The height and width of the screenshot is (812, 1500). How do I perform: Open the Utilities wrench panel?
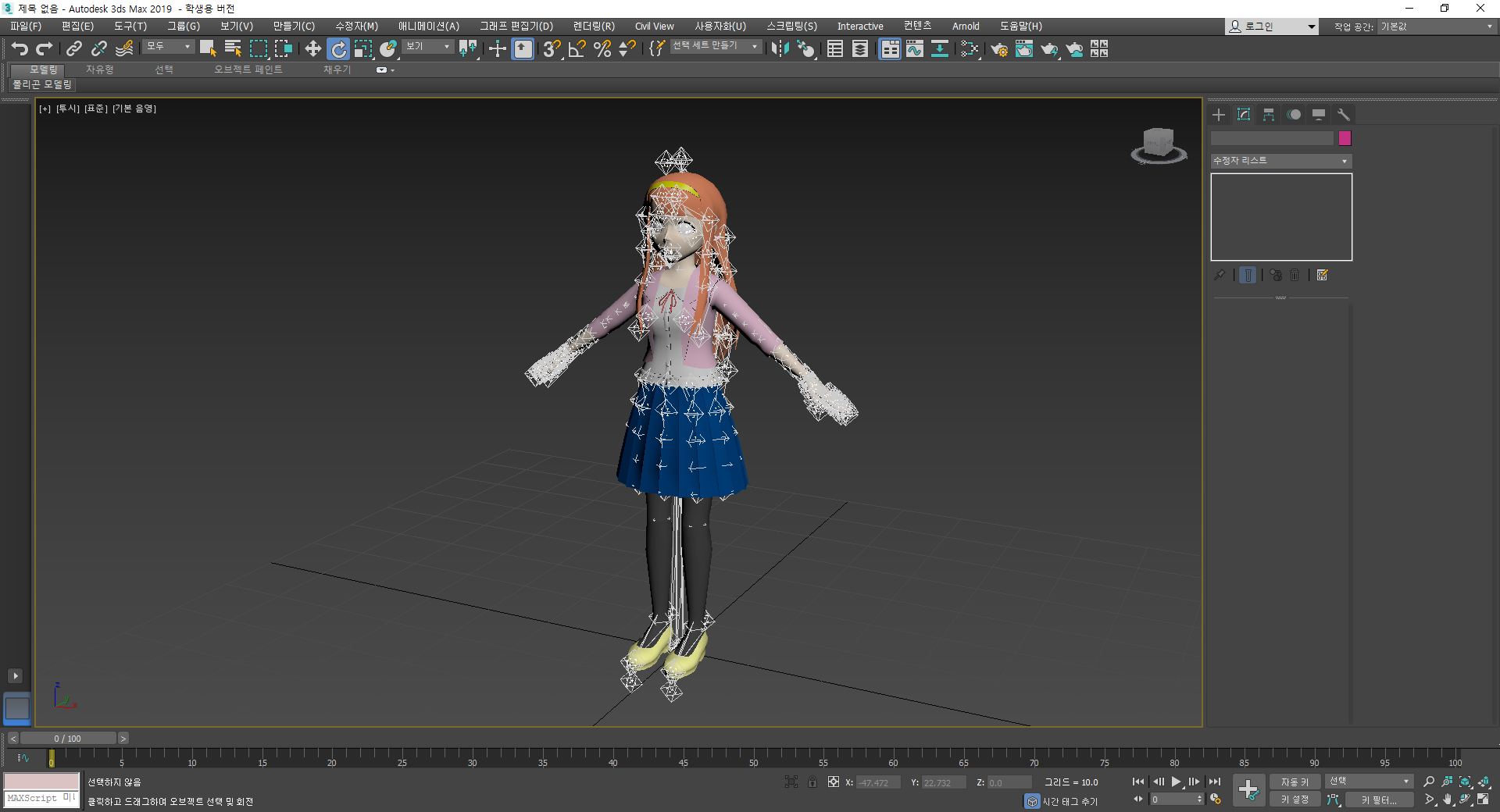click(x=1344, y=115)
